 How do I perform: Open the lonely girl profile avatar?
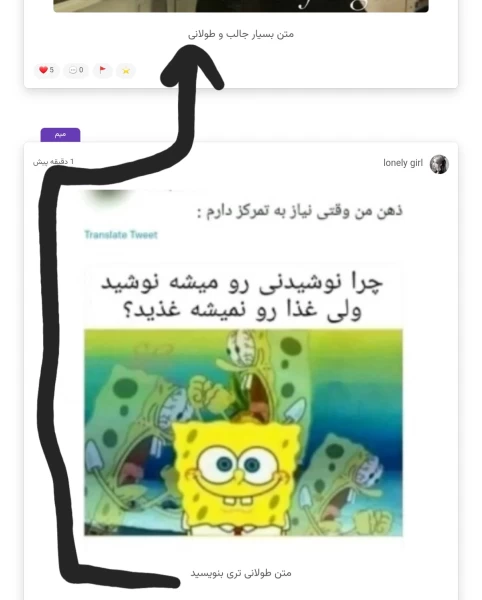(439, 164)
